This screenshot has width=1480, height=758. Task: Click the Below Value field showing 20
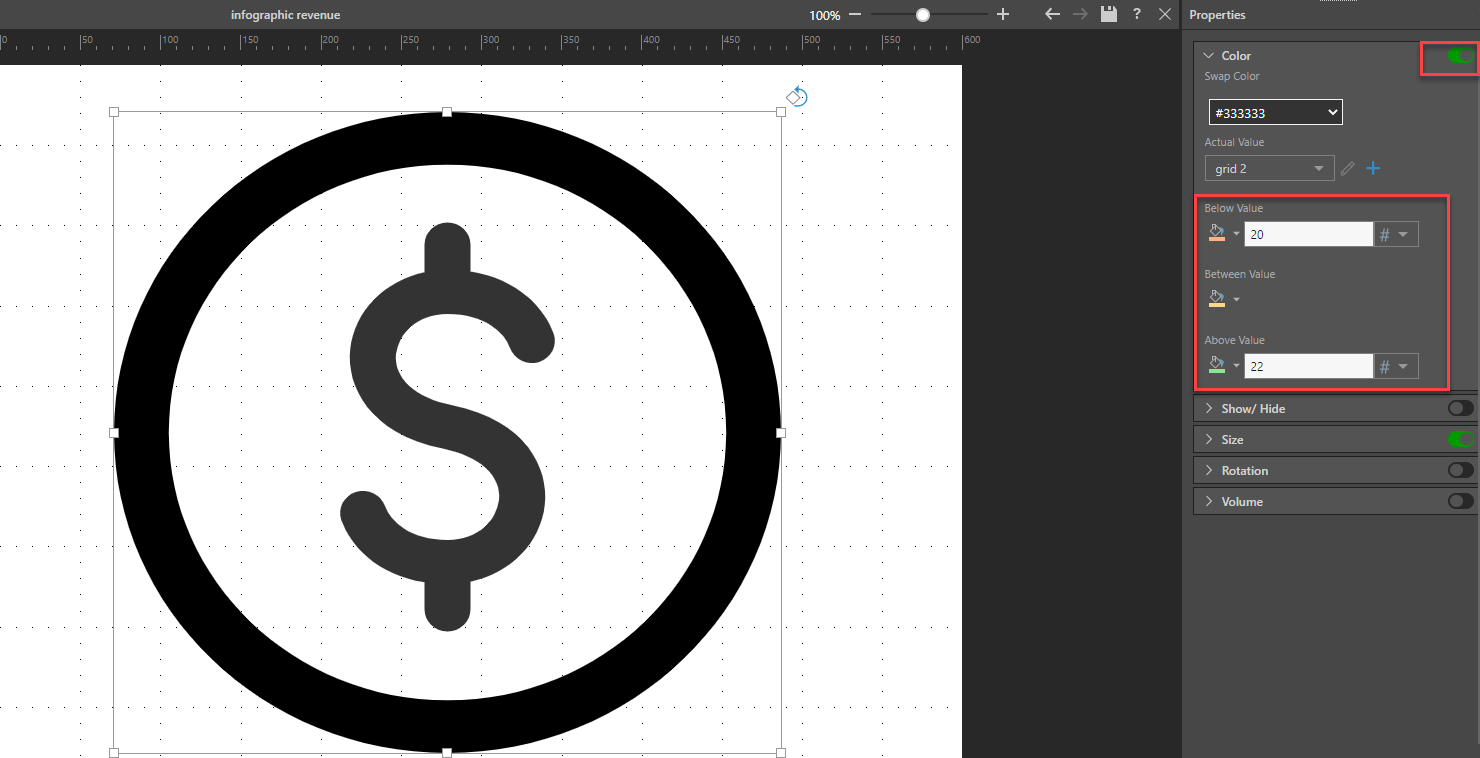pyautogui.click(x=1308, y=234)
